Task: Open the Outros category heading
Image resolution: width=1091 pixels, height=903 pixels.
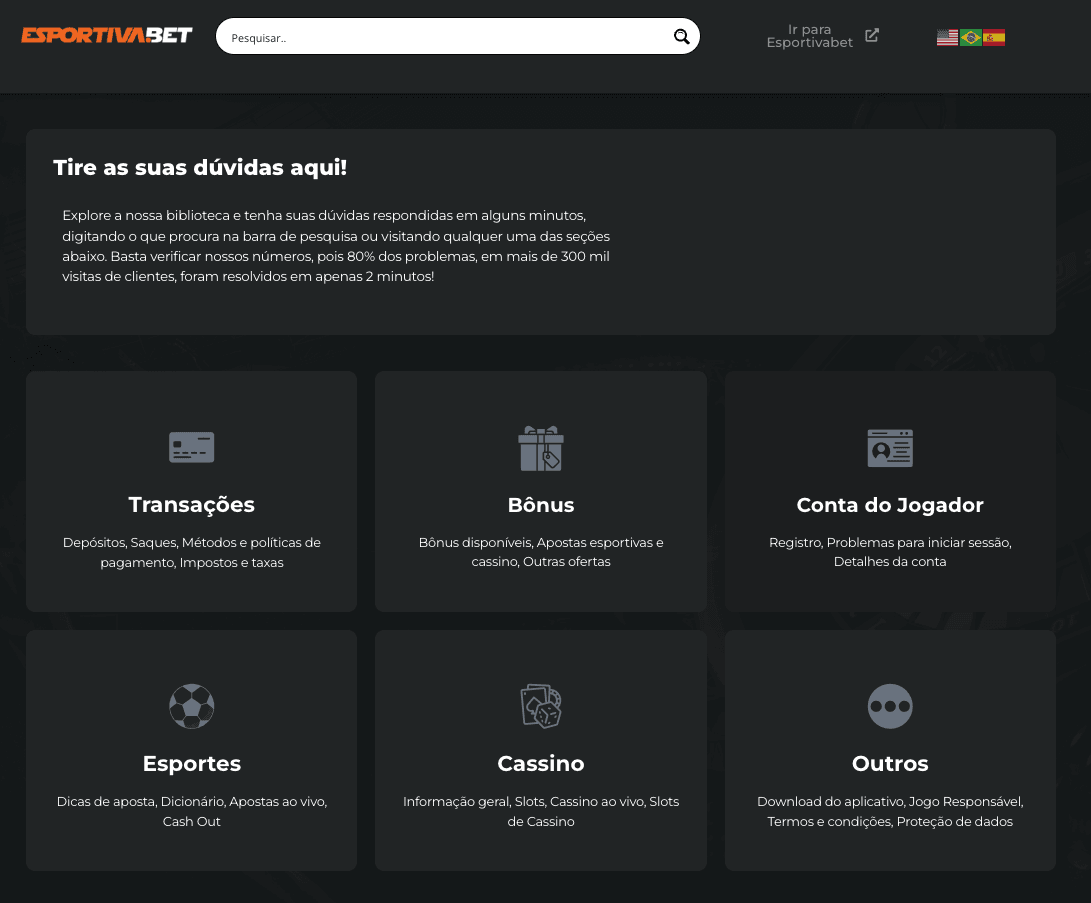Action: click(890, 763)
